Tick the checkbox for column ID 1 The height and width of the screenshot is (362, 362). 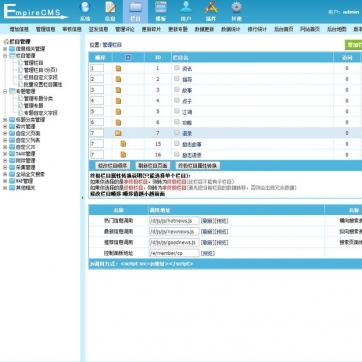coord(177,68)
